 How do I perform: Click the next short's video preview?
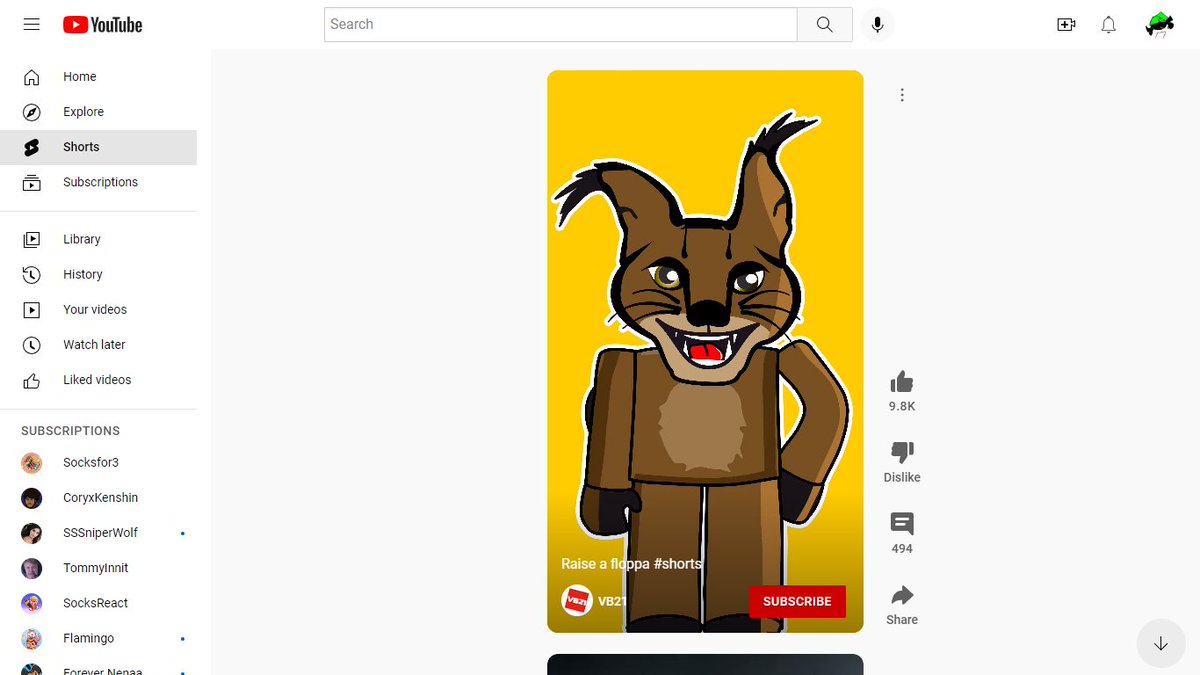(705, 664)
